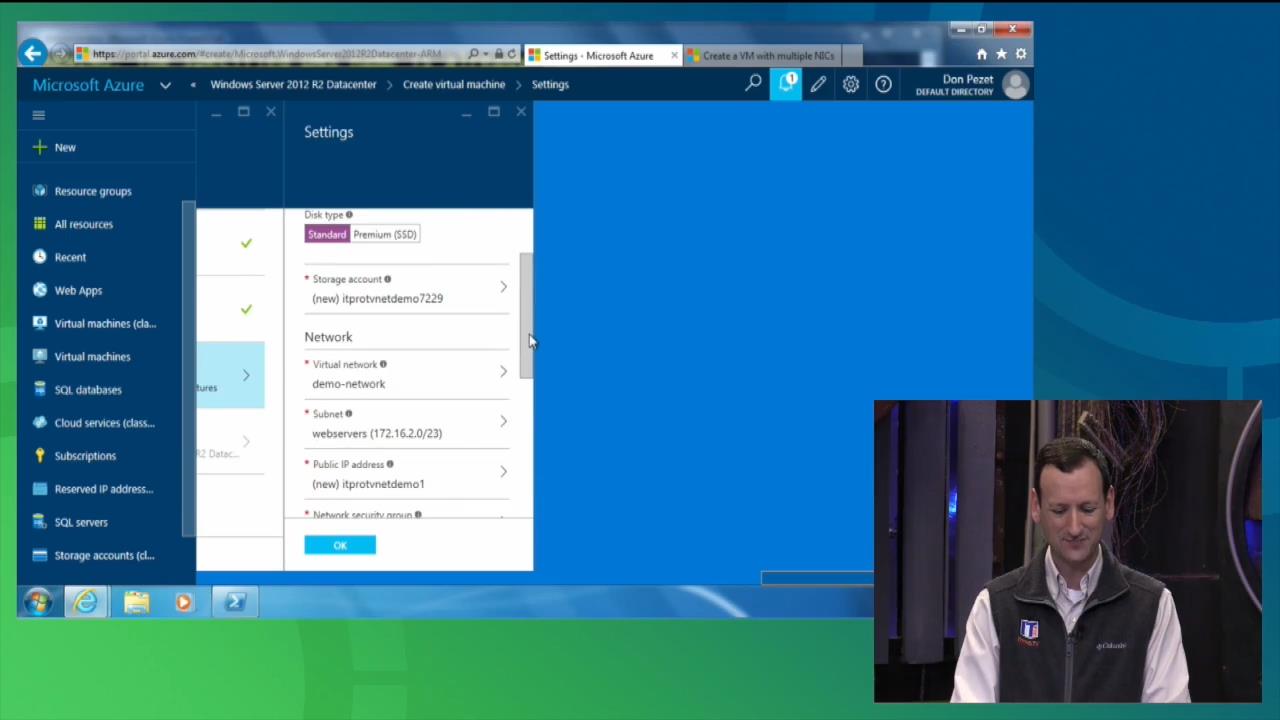Maximize the Settings blade
The width and height of the screenshot is (1280, 720).
point(493,112)
